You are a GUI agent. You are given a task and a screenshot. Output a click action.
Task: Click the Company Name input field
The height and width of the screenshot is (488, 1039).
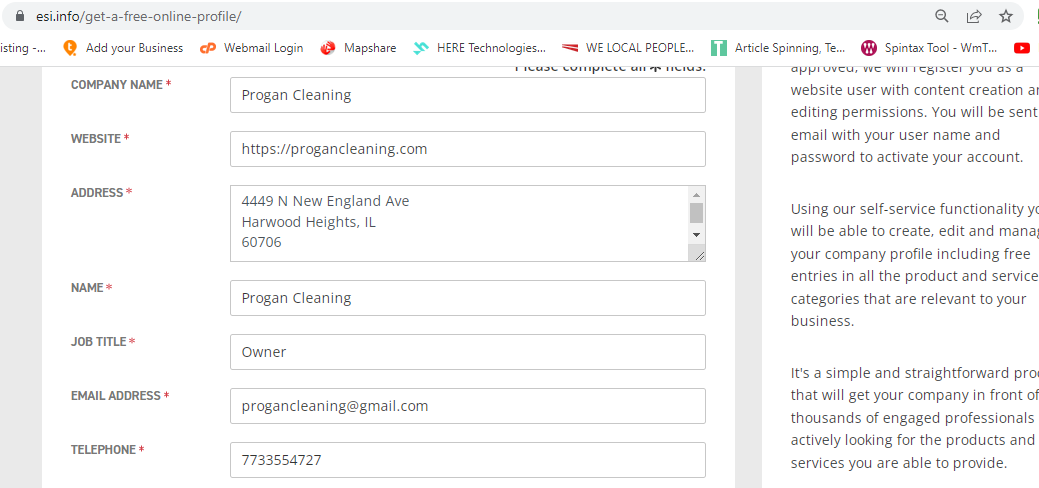468,95
